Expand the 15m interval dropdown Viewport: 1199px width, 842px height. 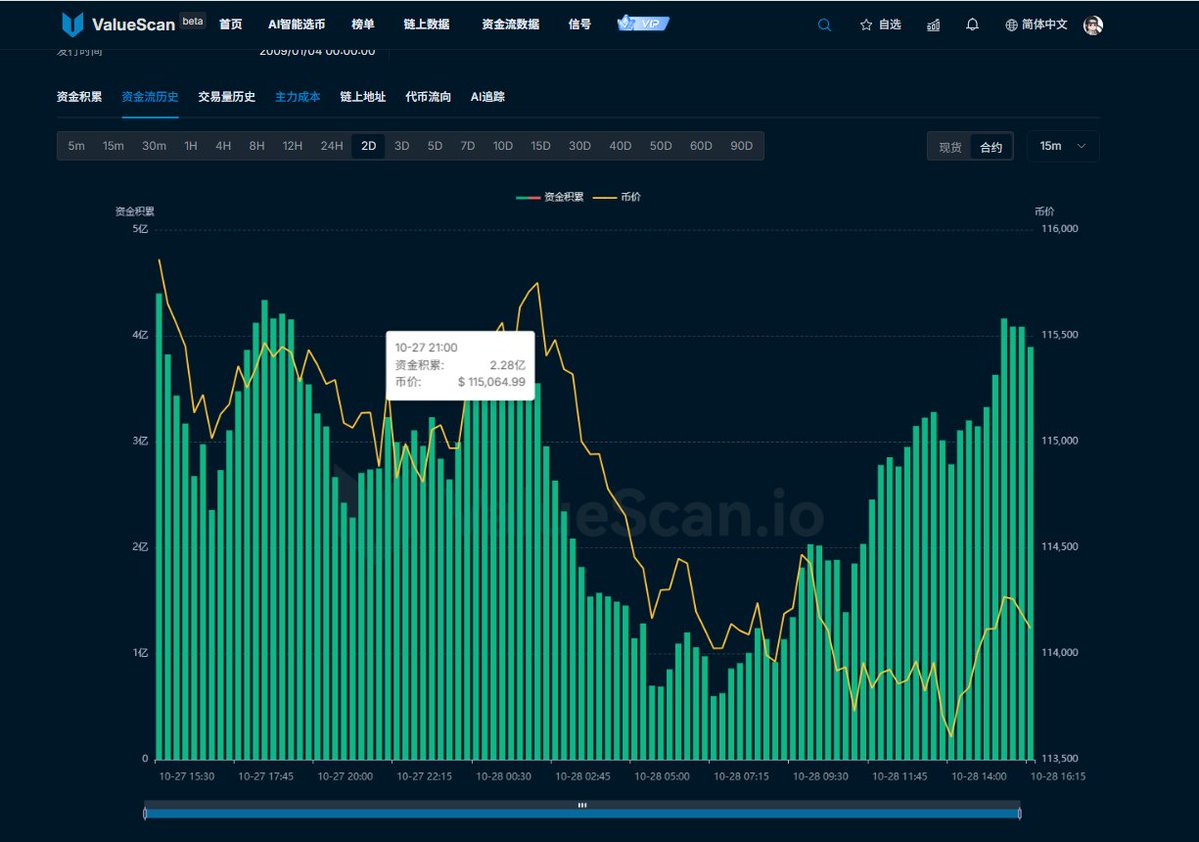pyautogui.click(x=1062, y=146)
